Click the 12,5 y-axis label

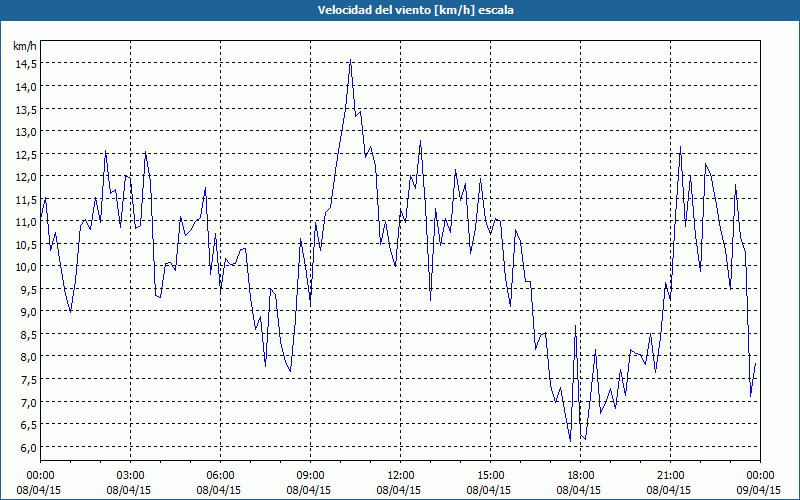26,154
